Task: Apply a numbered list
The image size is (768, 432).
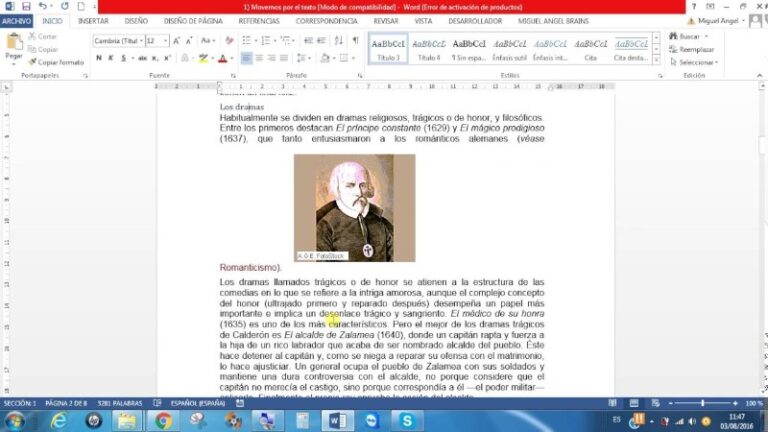Action: 265,41
